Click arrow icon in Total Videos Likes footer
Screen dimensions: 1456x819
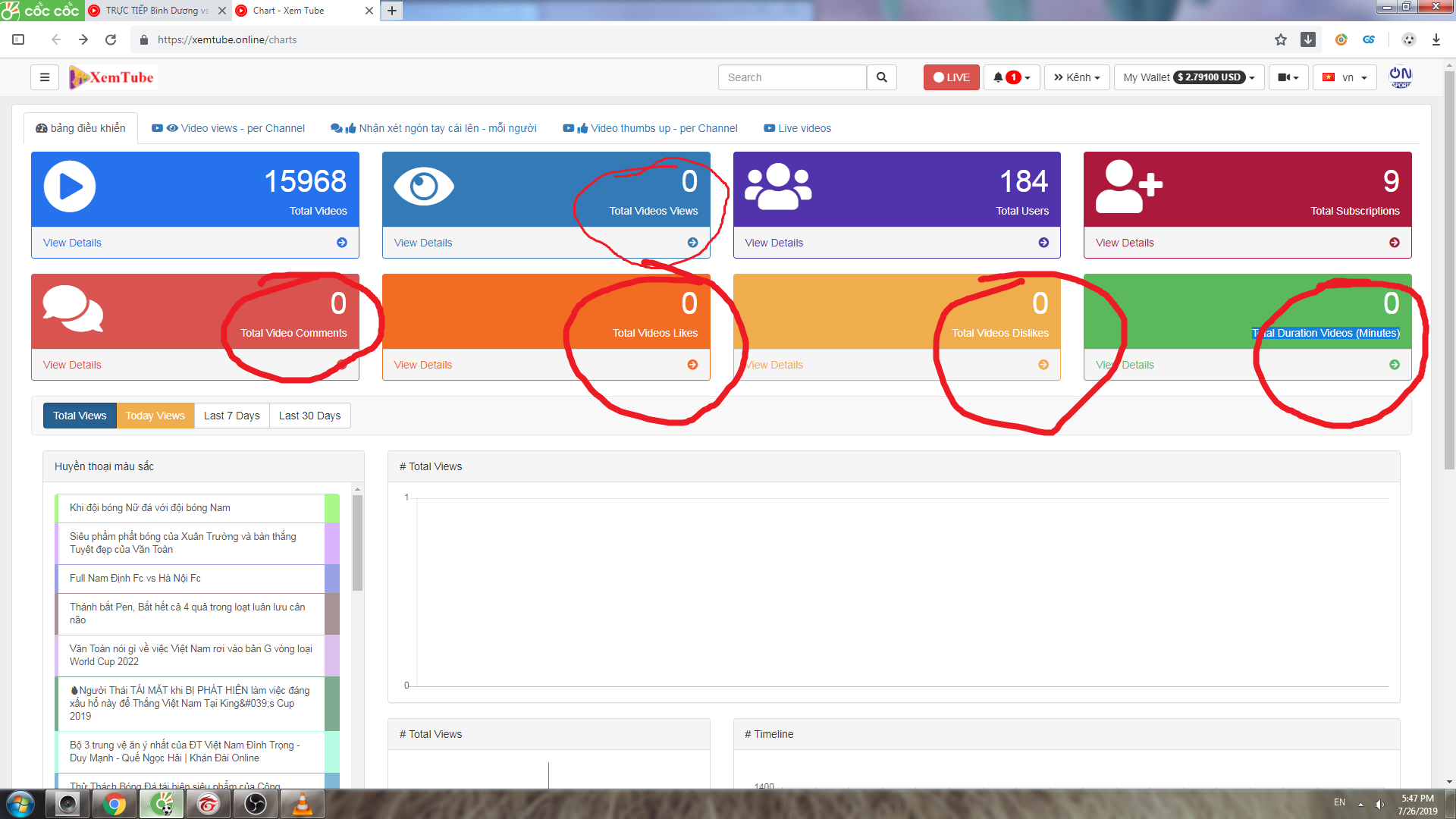692,365
